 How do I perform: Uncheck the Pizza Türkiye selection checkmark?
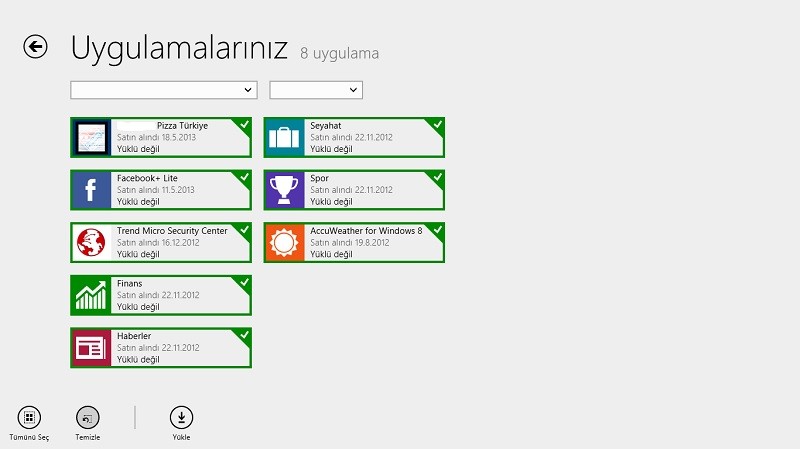pos(244,124)
